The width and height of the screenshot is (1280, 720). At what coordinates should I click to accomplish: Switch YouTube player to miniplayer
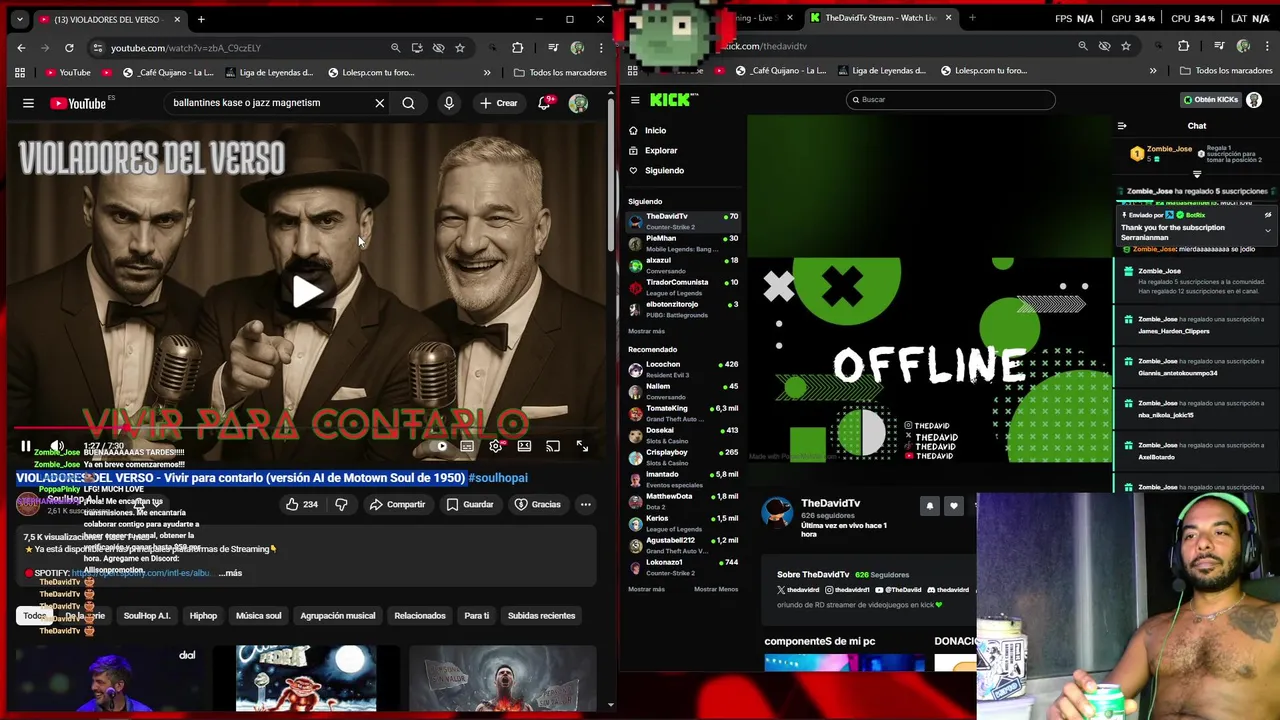(524, 447)
